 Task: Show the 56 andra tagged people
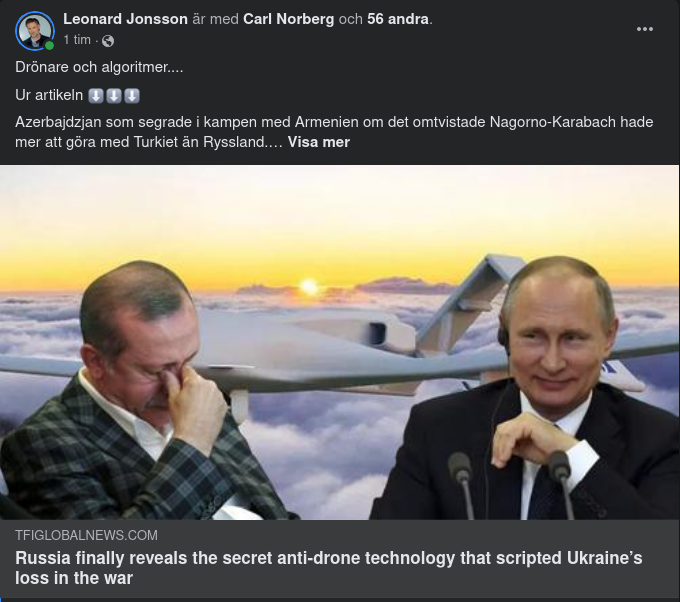click(x=398, y=19)
